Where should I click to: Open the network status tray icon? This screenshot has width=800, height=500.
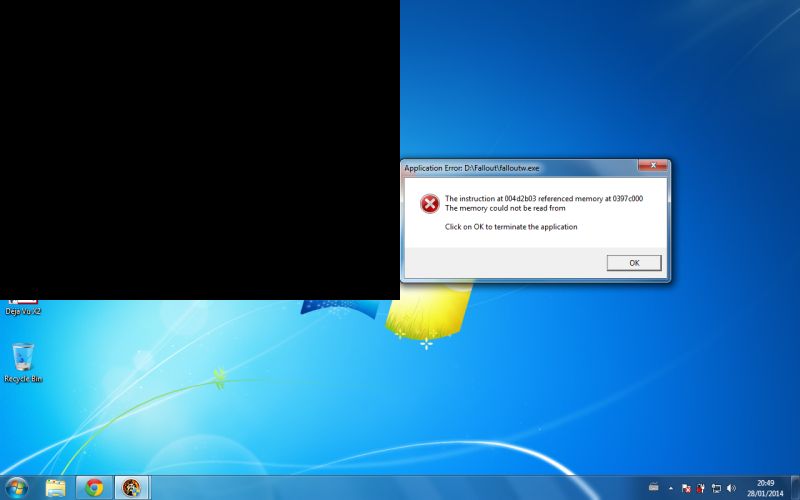pyautogui.click(x=716, y=488)
